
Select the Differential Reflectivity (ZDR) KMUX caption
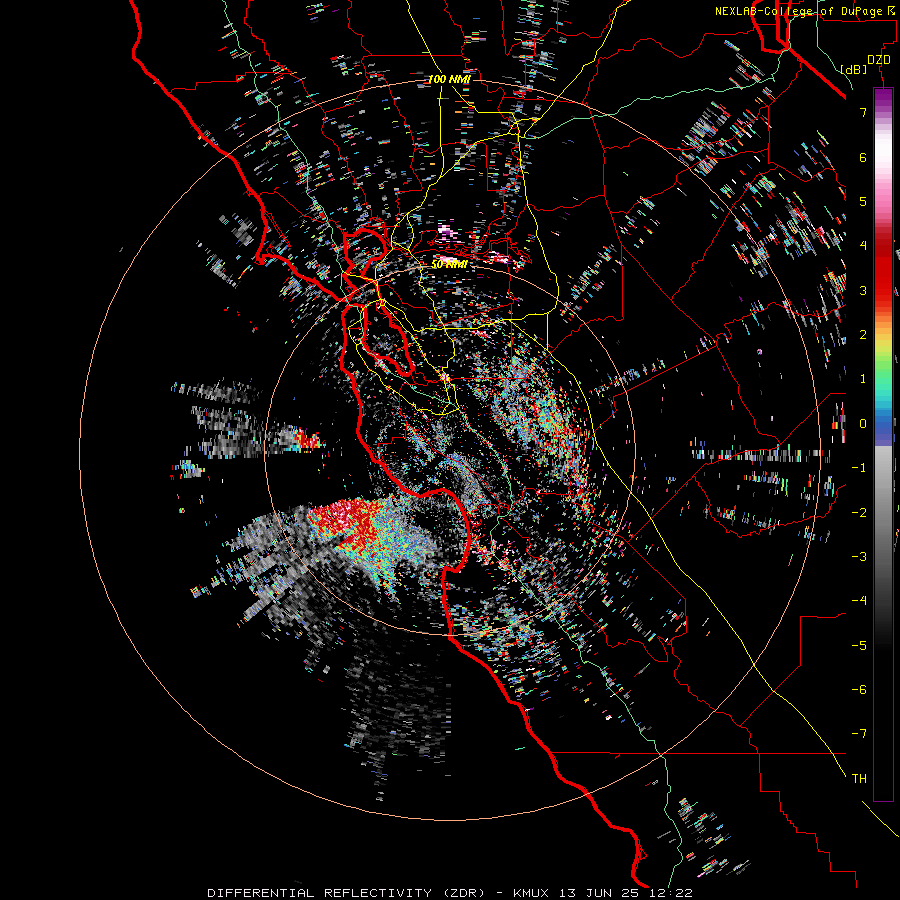(450, 893)
